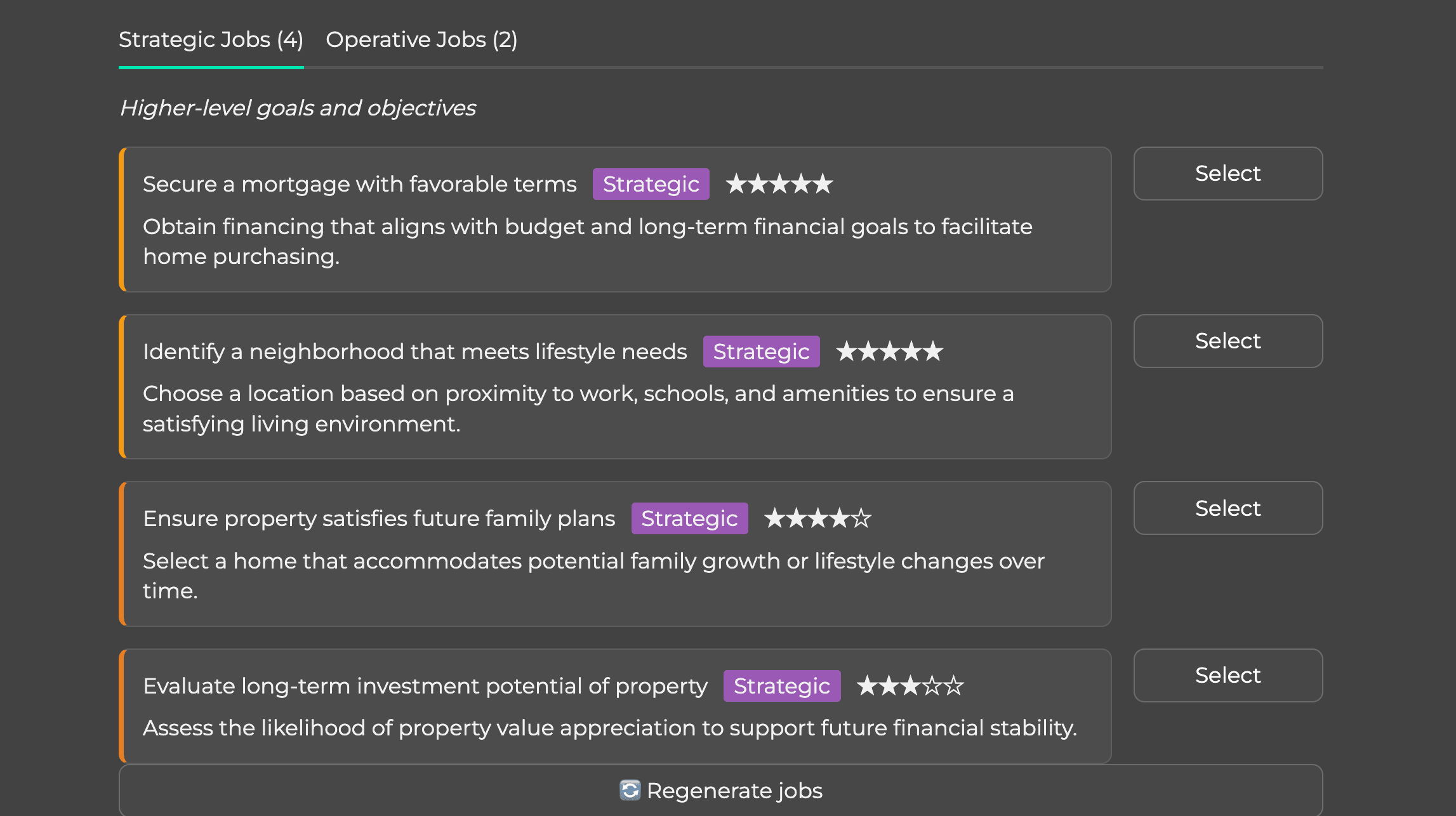Image resolution: width=1456 pixels, height=816 pixels.
Task: Select the mortgage with favorable terms job
Action: coord(1228,173)
